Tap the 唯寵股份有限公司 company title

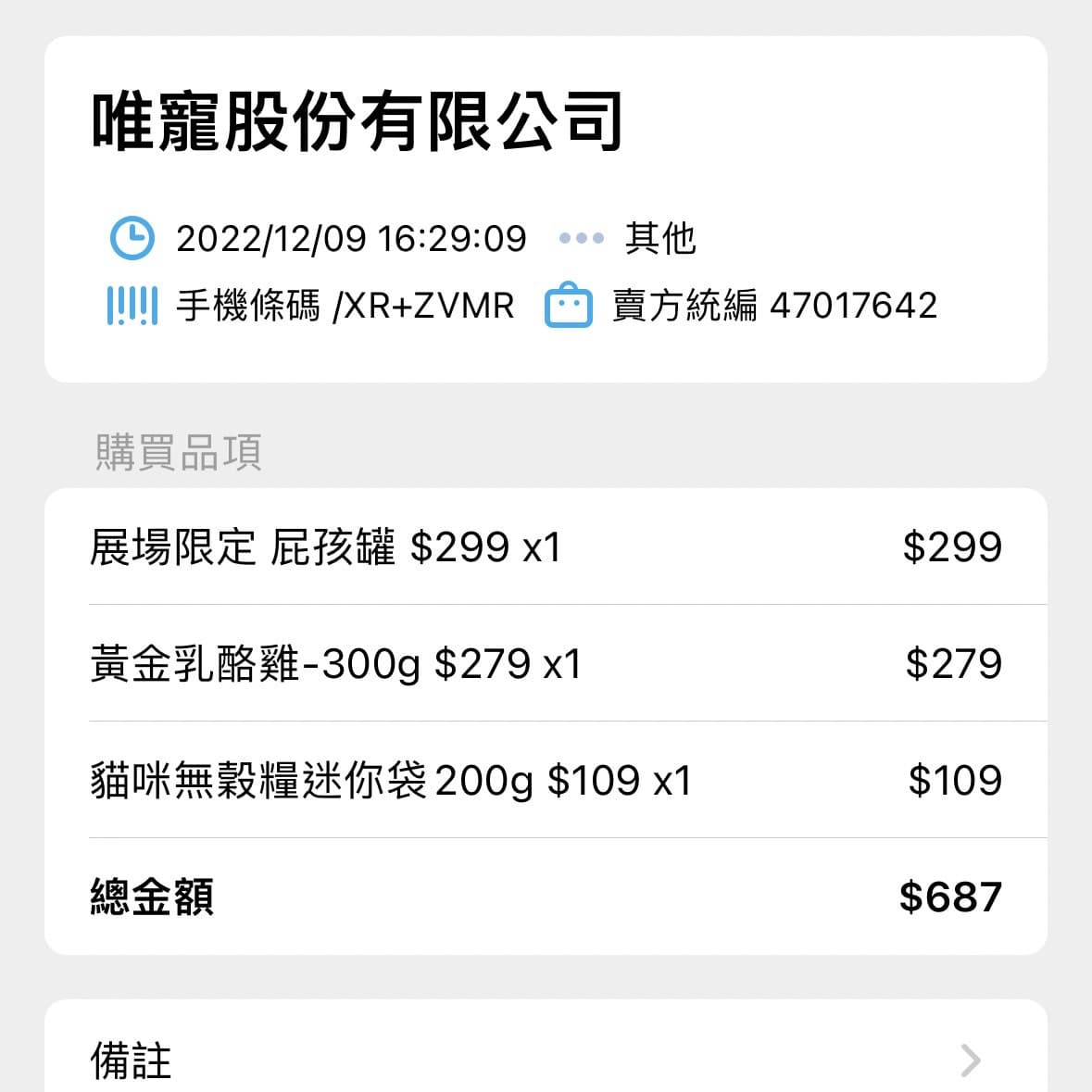[x=357, y=121]
